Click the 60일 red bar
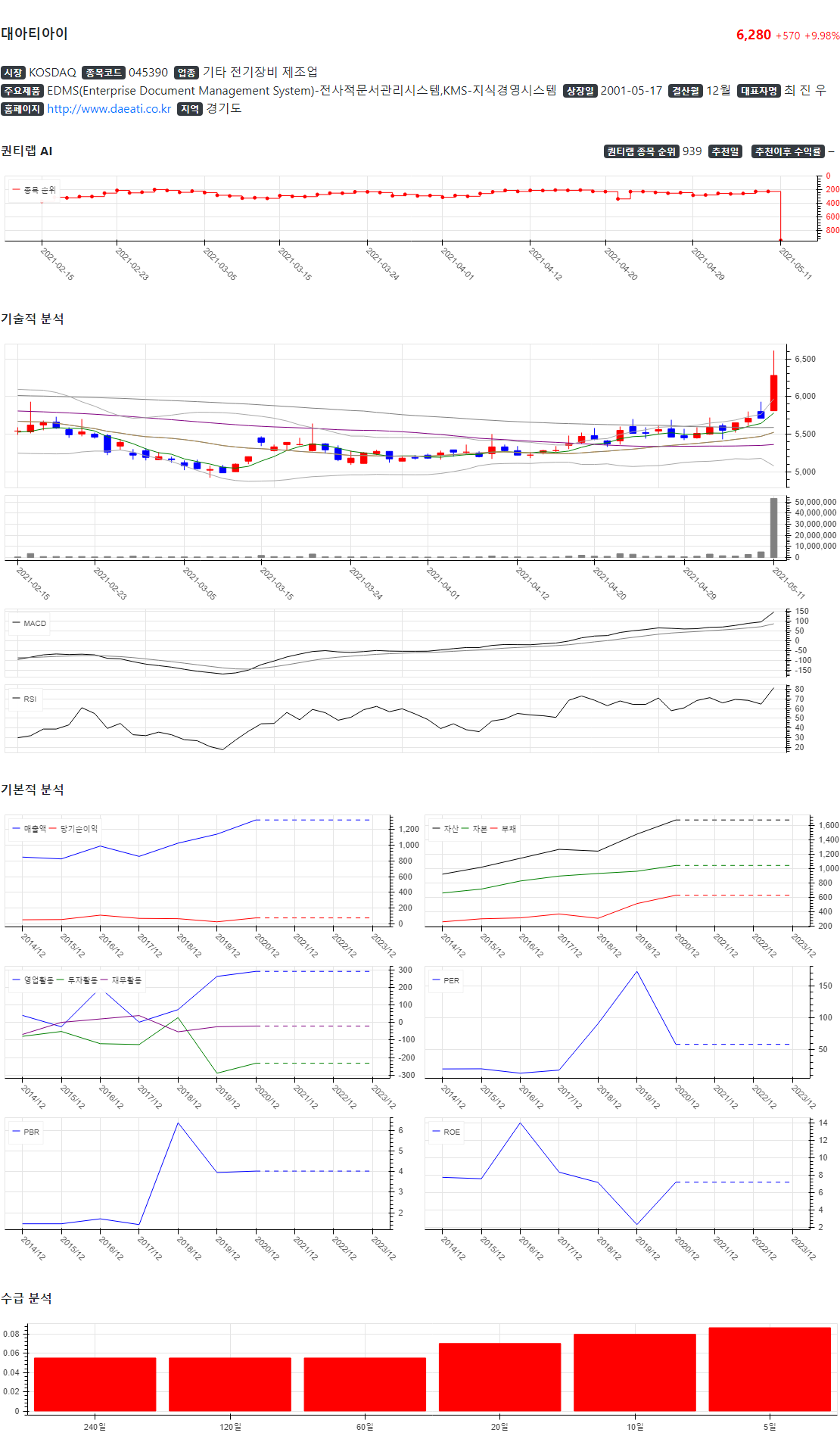The image size is (840, 1439). pos(365,1384)
